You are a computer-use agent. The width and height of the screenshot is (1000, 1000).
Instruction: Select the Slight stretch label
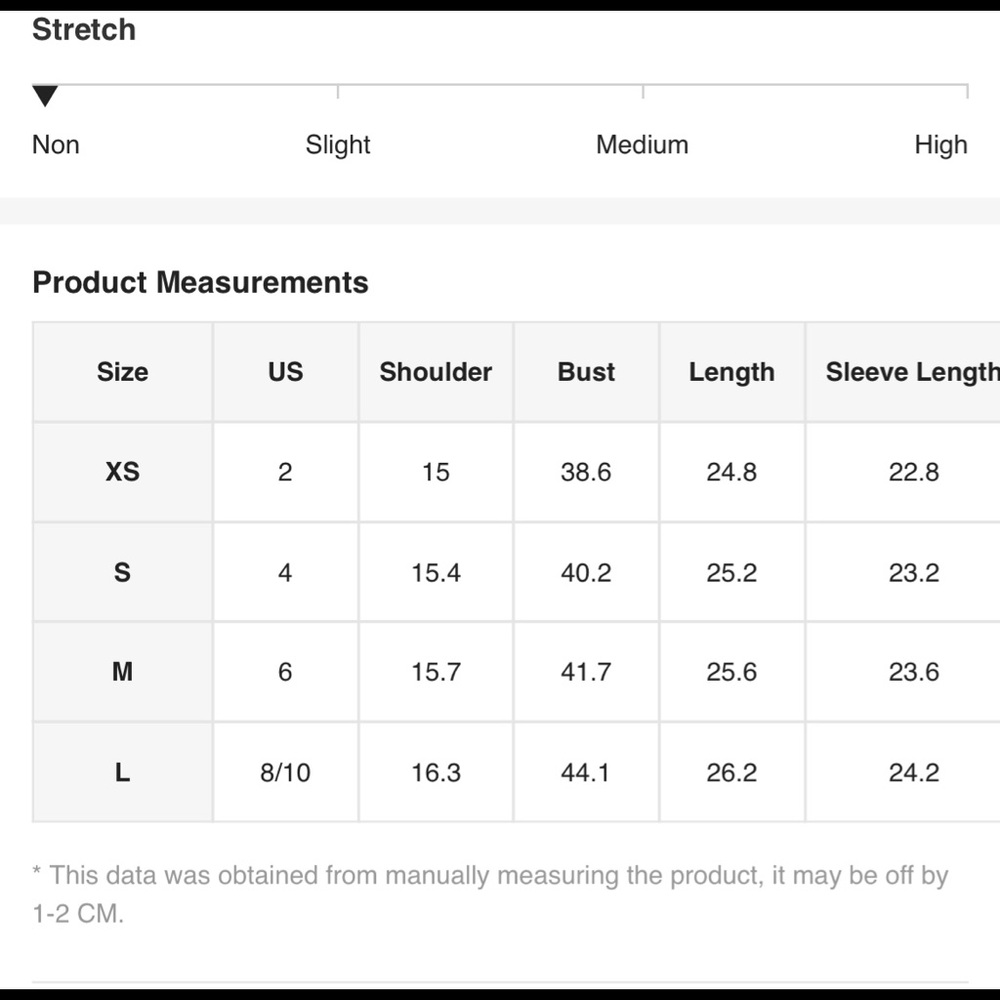(x=337, y=145)
